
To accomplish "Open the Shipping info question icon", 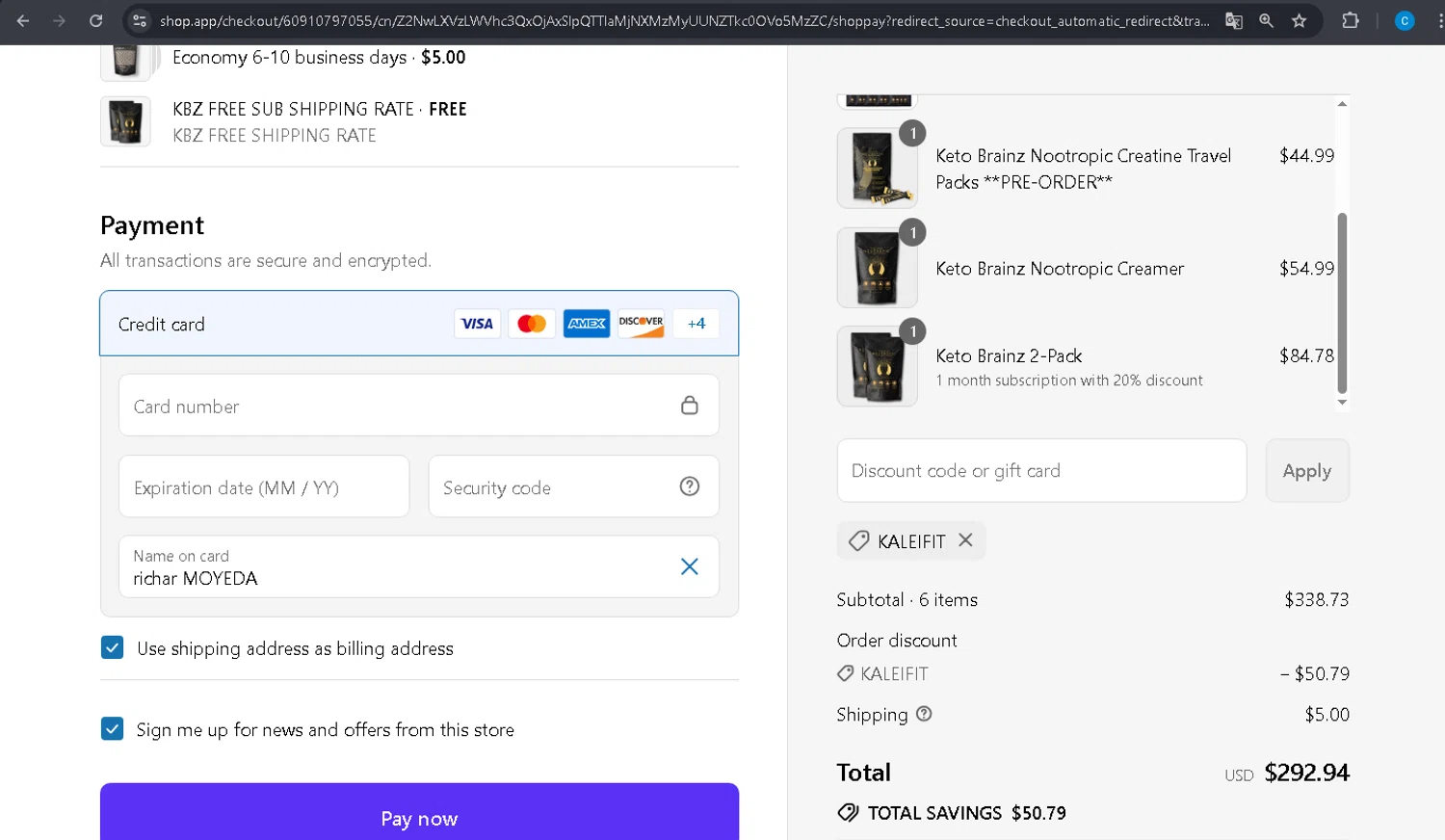I will tap(924, 714).
